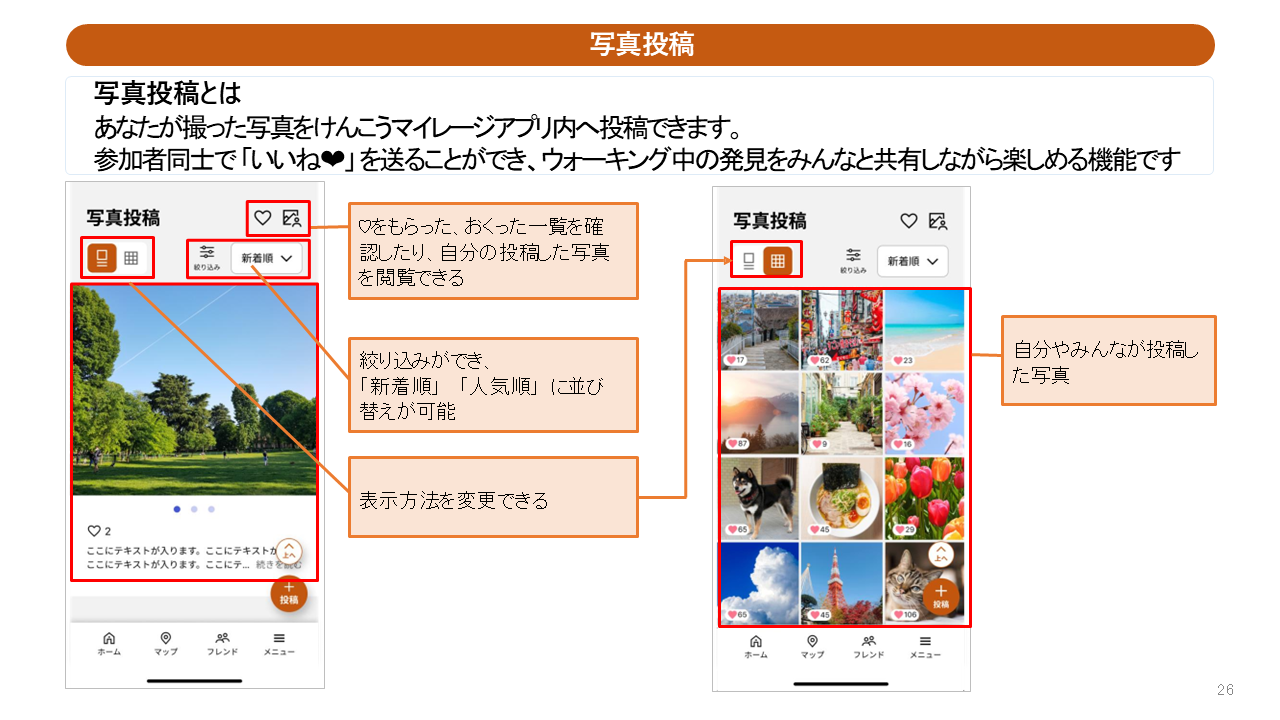1280x720 pixels.
Task: Tap the heart like icon under park photo
Action: (94, 531)
